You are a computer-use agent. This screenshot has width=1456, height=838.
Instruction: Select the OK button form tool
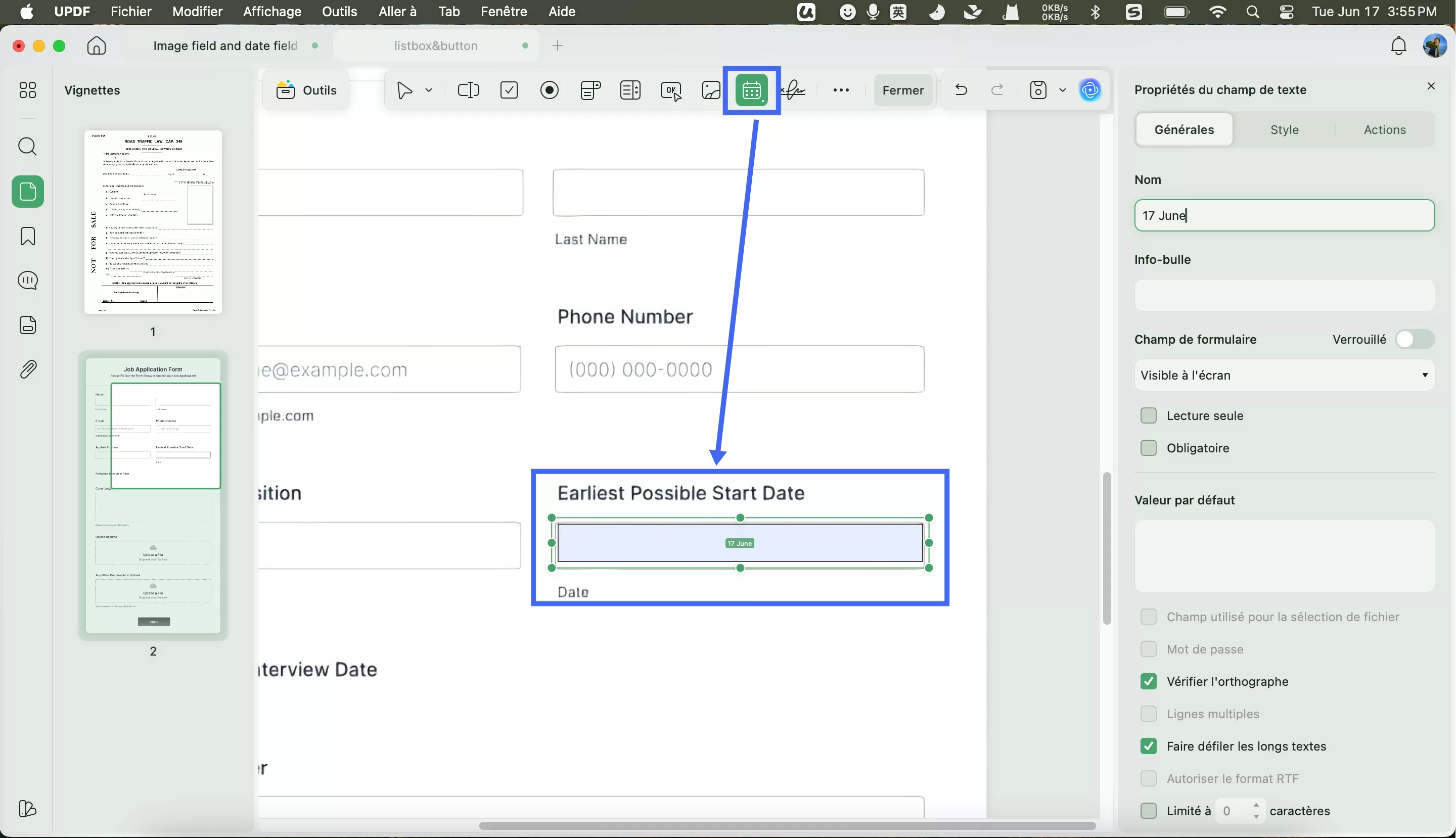[671, 91]
